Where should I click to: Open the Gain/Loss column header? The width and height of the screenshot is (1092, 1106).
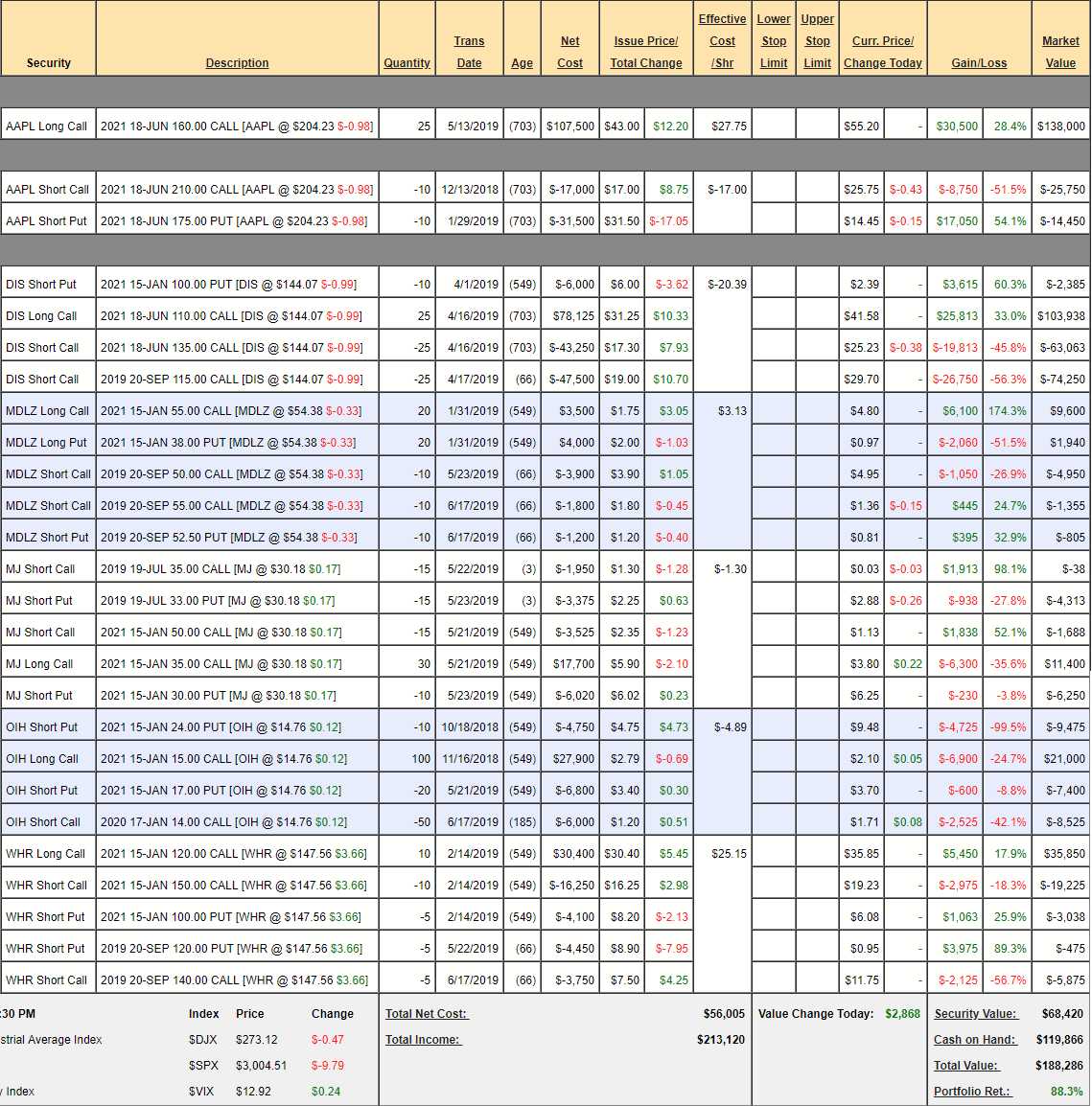[x=978, y=63]
